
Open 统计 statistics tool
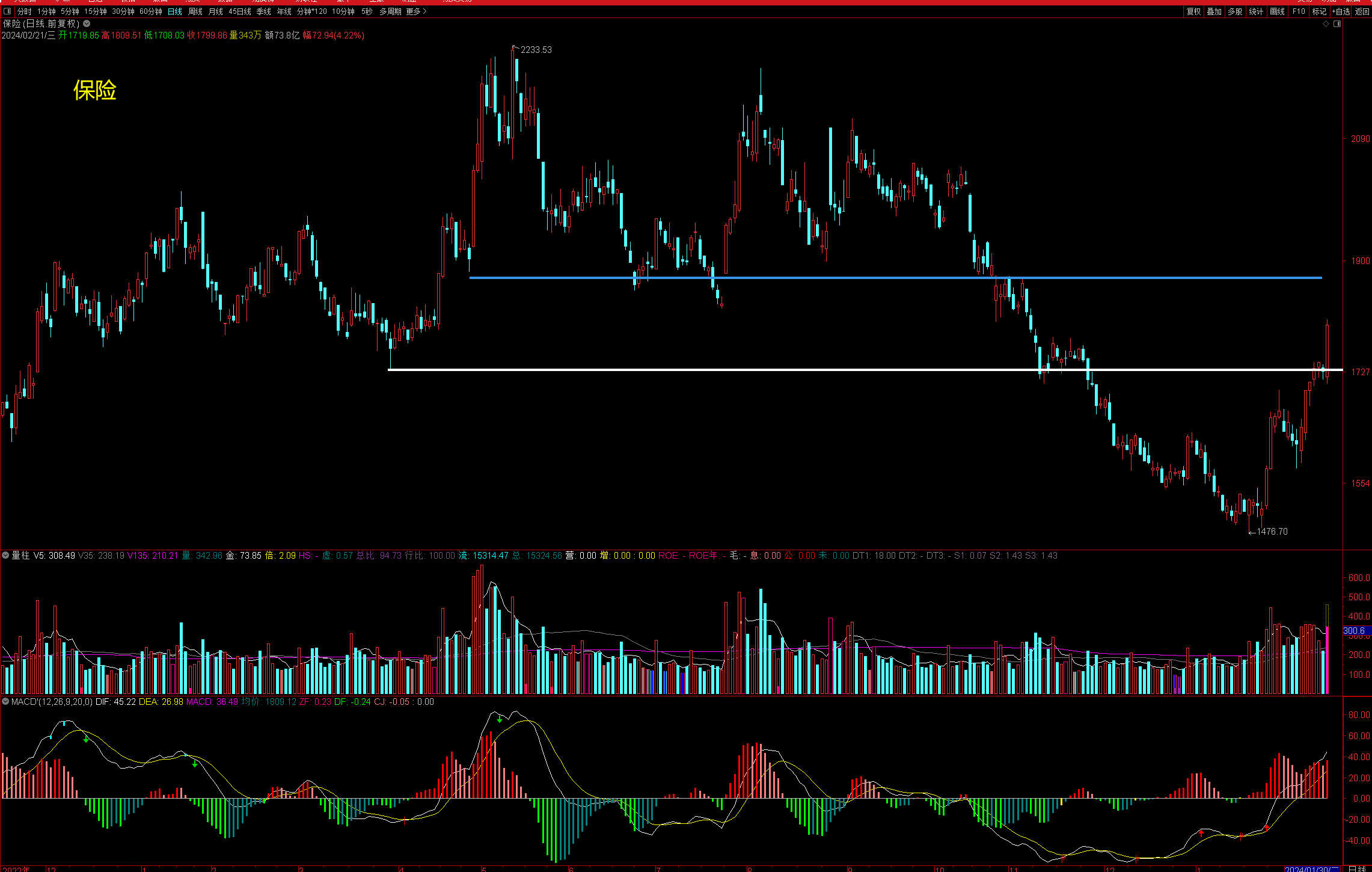[1256, 11]
